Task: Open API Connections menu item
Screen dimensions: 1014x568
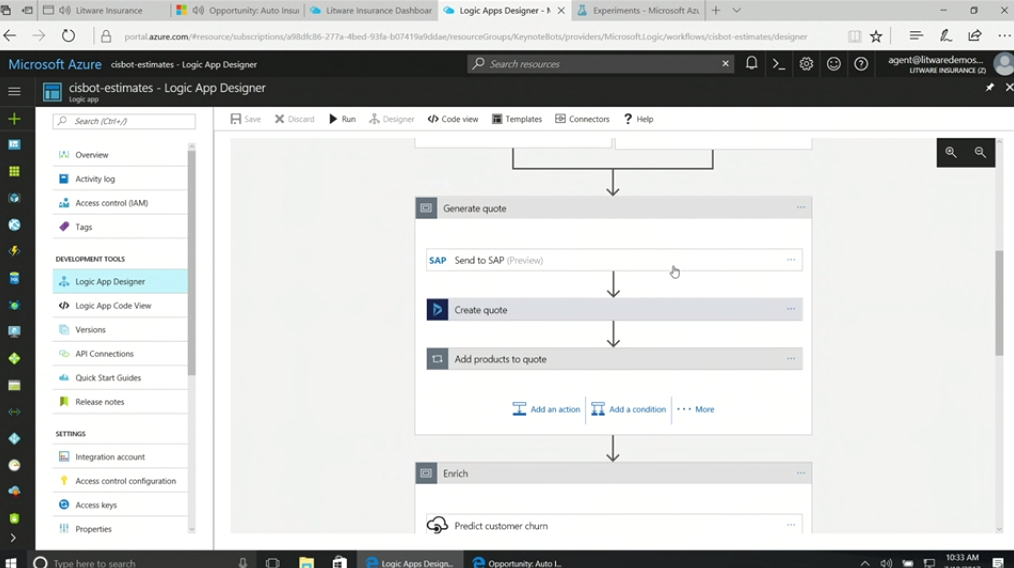Action: click(120, 353)
